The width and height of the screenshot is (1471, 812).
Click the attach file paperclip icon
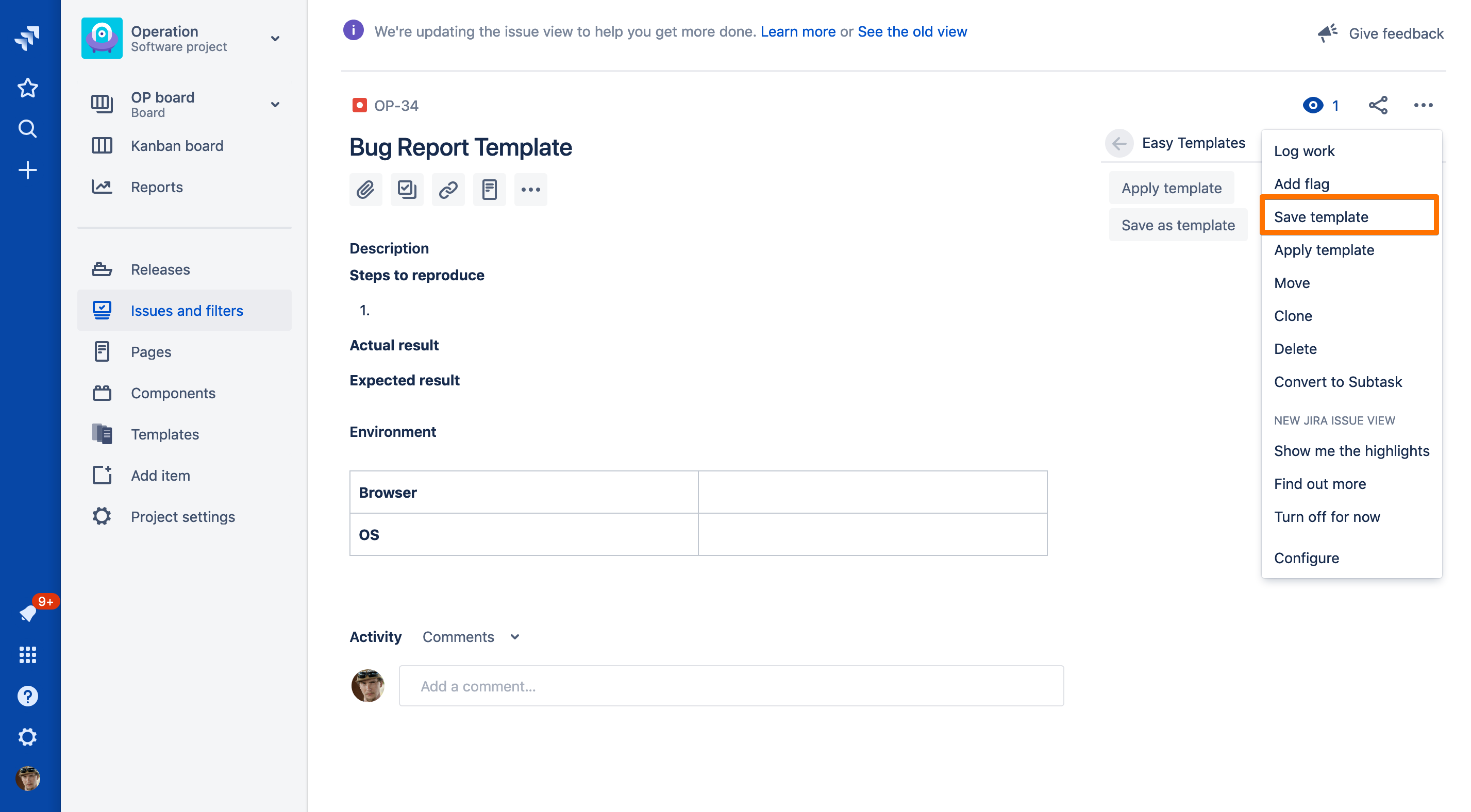365,190
